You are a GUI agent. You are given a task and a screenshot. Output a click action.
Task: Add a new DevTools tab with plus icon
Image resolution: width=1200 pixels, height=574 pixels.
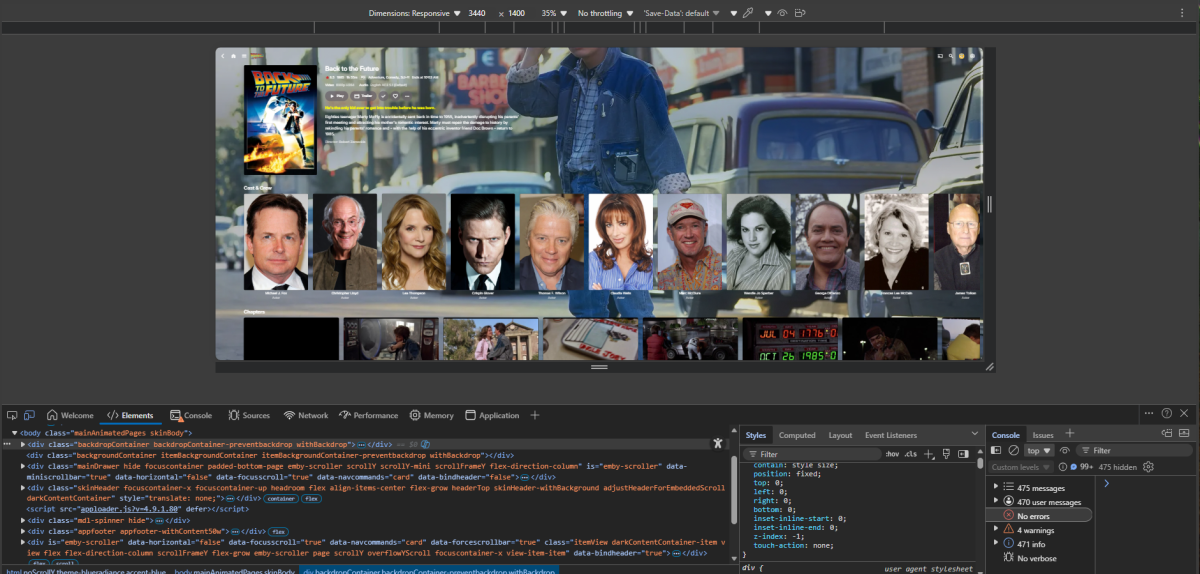pyautogui.click(x=534, y=415)
